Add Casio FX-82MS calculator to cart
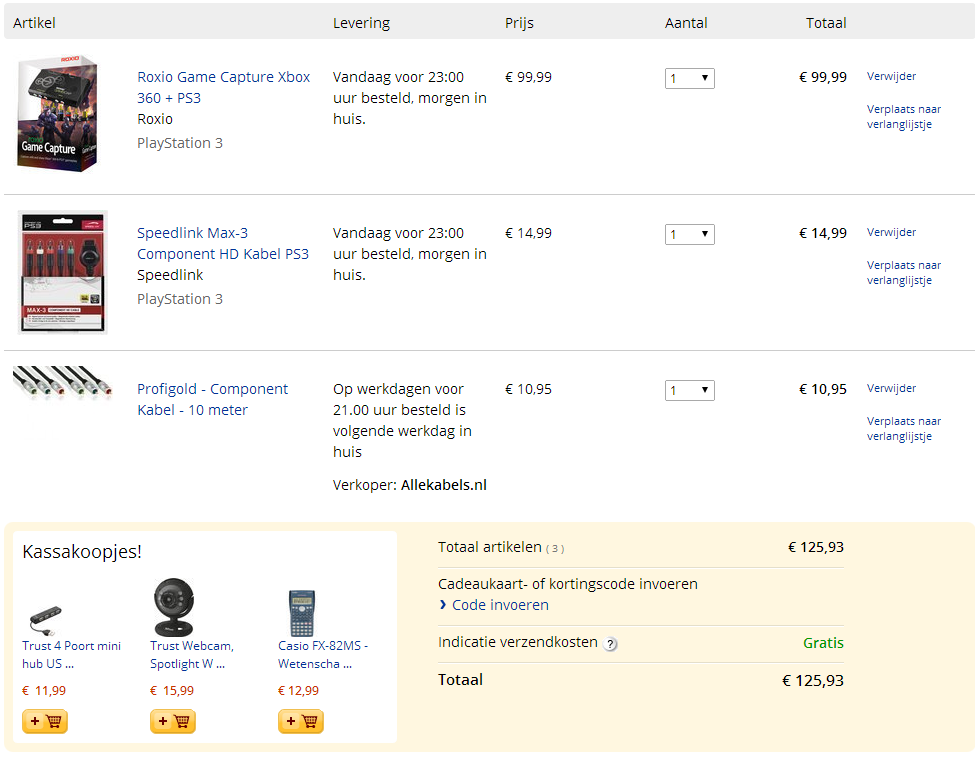 301,722
